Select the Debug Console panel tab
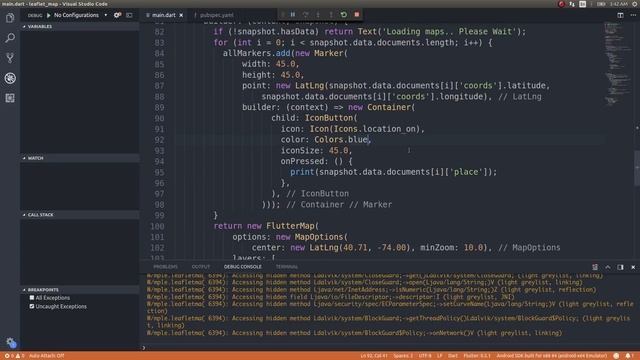The height and width of the screenshot is (360, 640). pyautogui.click(x=242, y=267)
